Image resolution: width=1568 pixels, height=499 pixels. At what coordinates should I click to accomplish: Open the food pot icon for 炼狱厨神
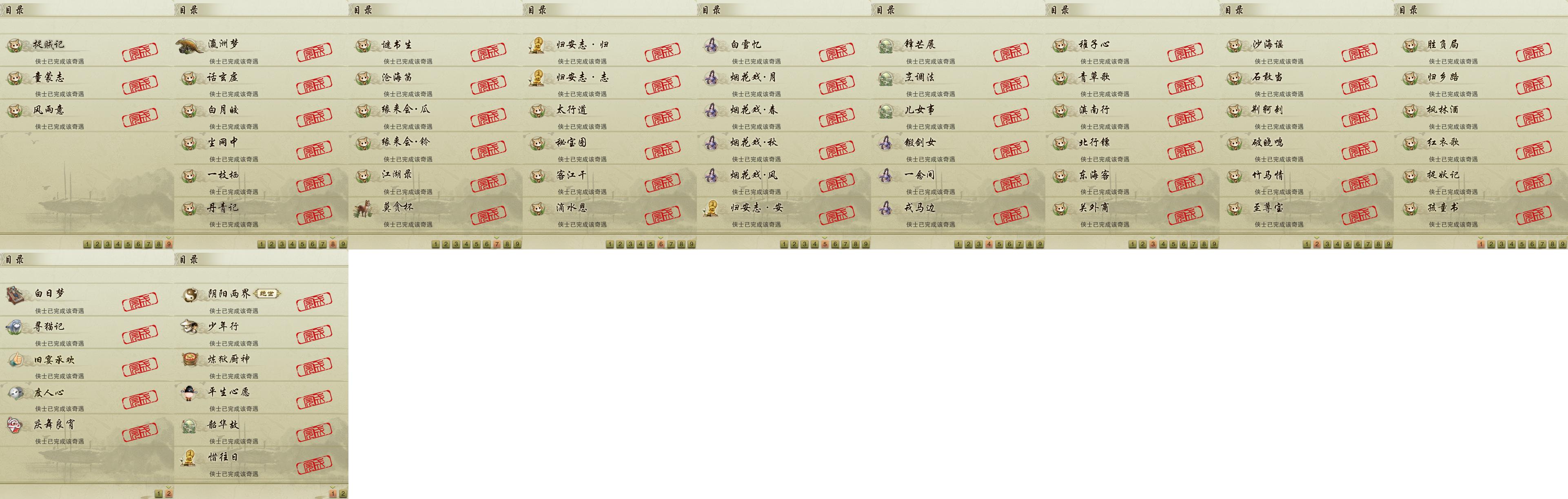(x=190, y=359)
